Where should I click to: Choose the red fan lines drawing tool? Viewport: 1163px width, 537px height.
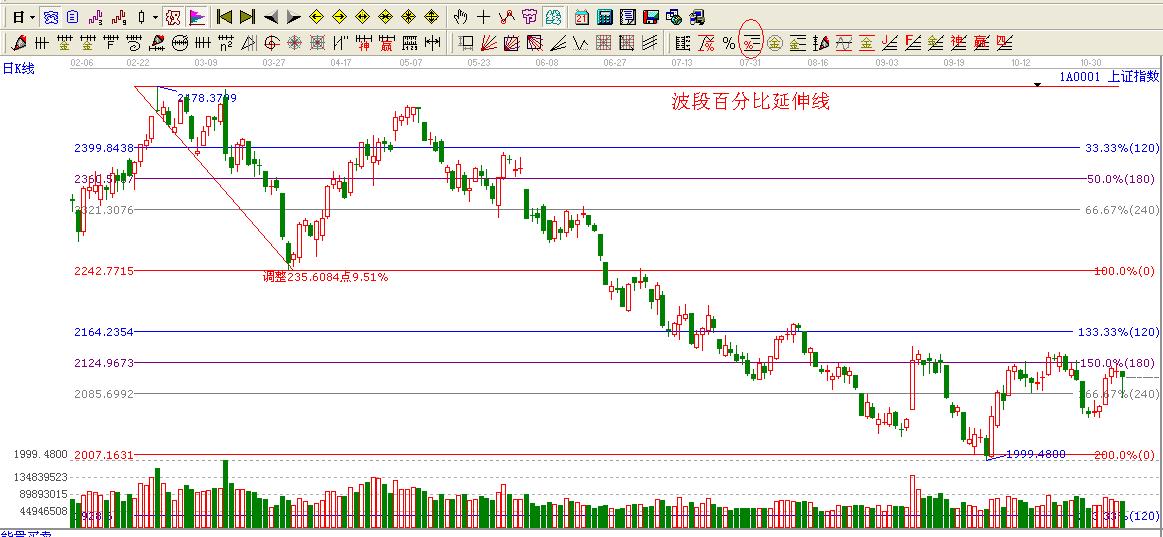point(489,42)
